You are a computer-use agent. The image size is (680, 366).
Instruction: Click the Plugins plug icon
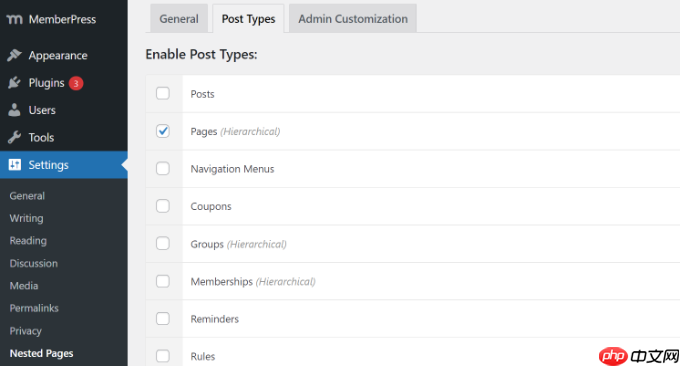[x=14, y=82]
